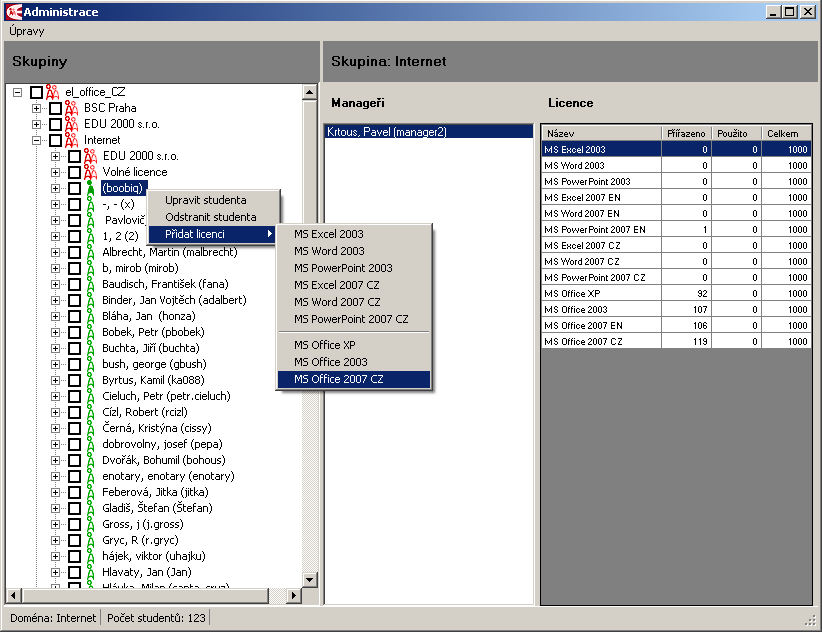
Task: Click the student icon of Cieluch, Petr
Action: (90, 396)
